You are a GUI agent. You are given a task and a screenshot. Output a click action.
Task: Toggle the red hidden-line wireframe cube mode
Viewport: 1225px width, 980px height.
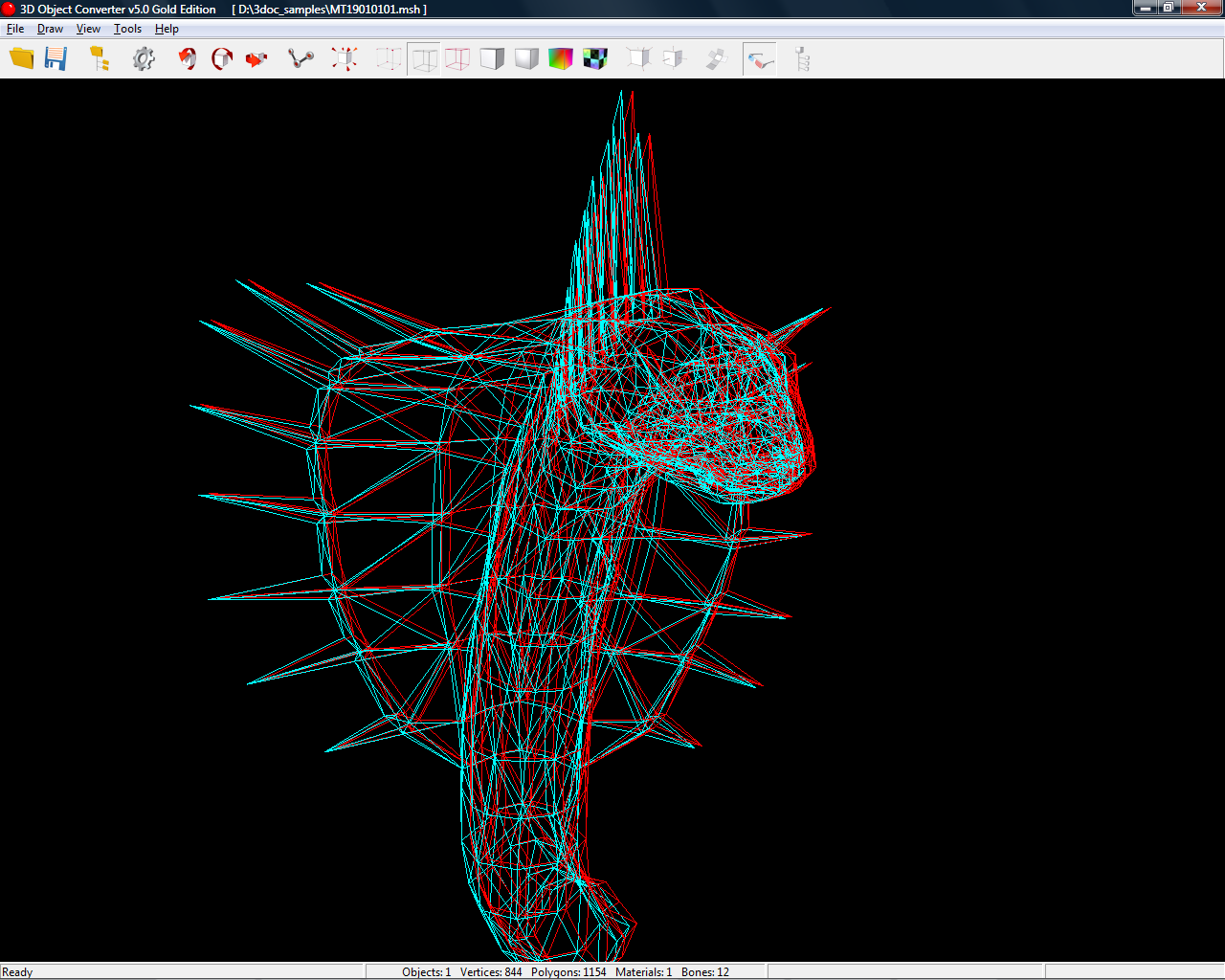click(457, 59)
